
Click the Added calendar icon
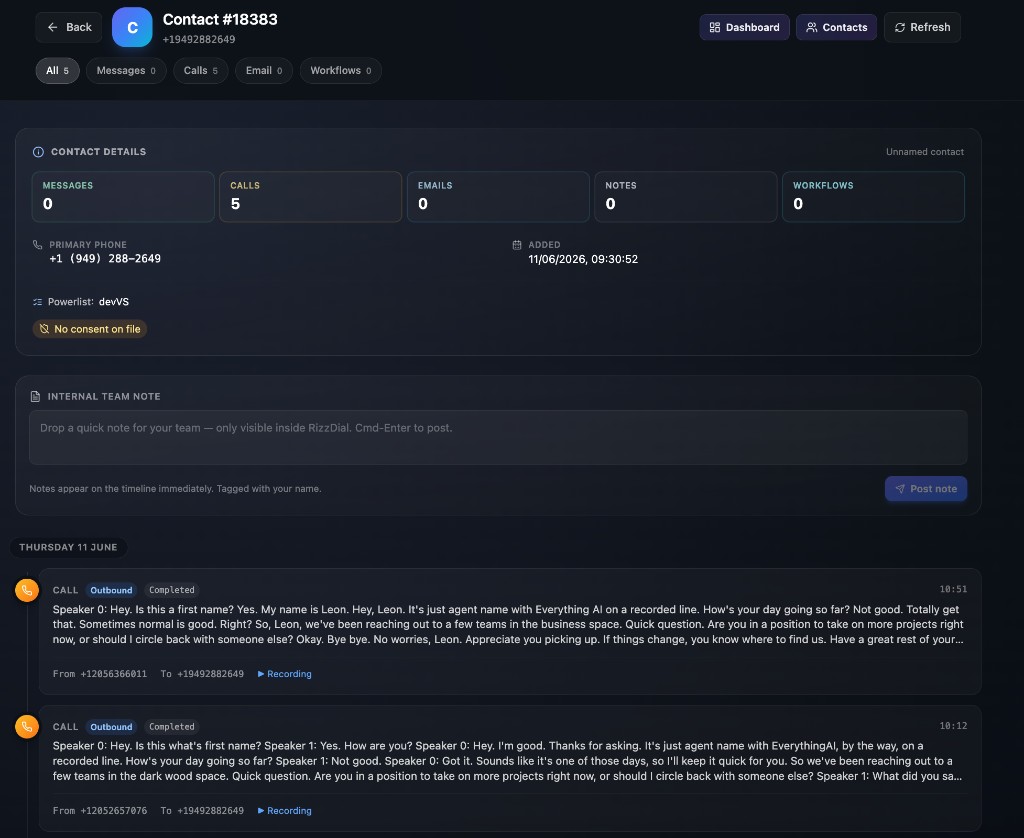point(517,245)
